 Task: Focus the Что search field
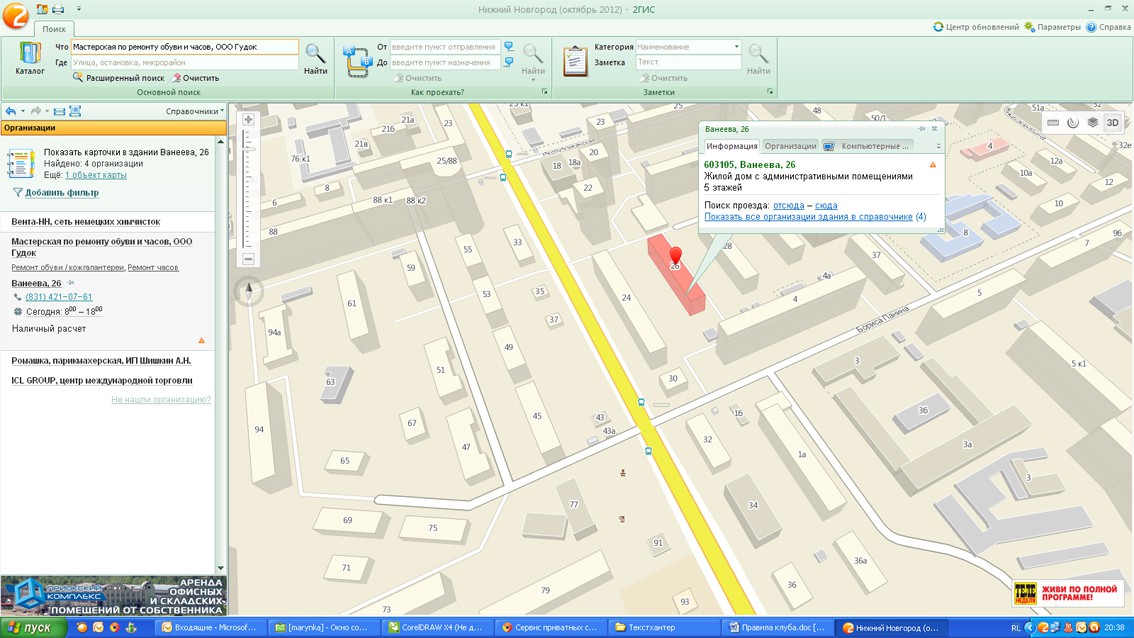tap(184, 46)
